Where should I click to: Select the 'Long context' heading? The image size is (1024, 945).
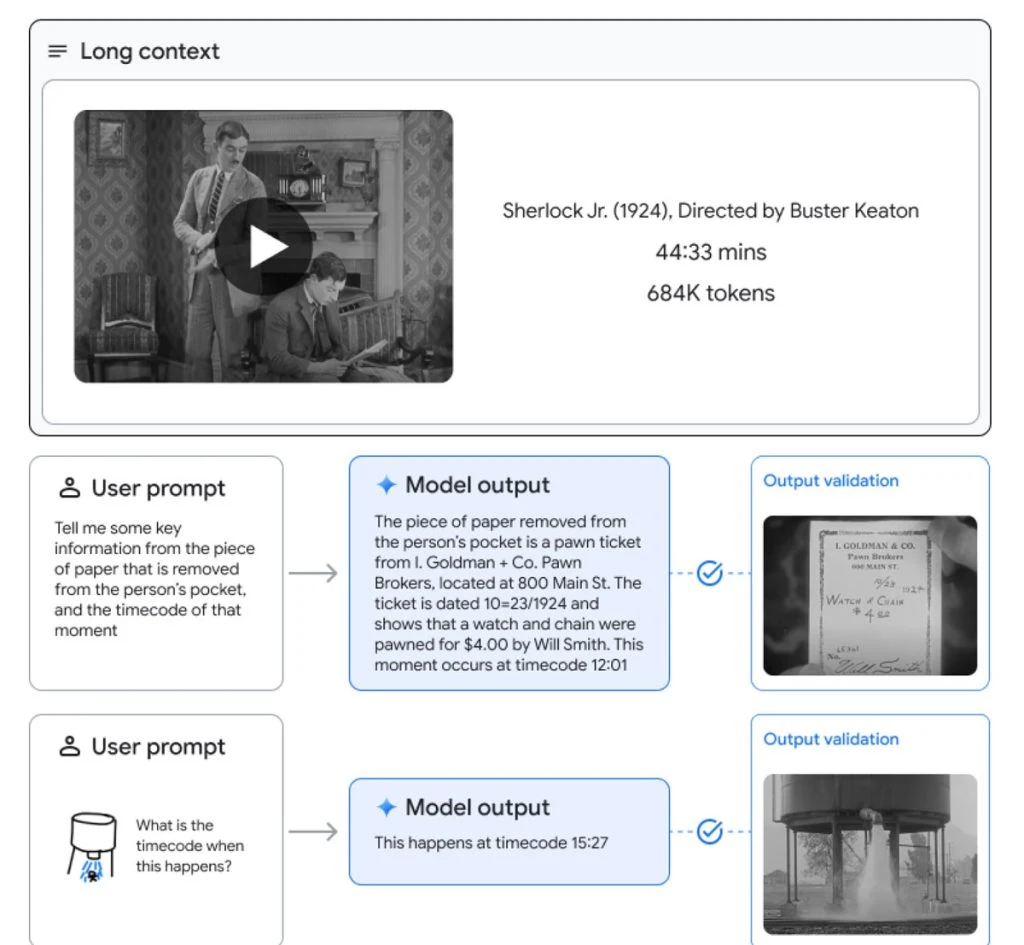(150, 51)
